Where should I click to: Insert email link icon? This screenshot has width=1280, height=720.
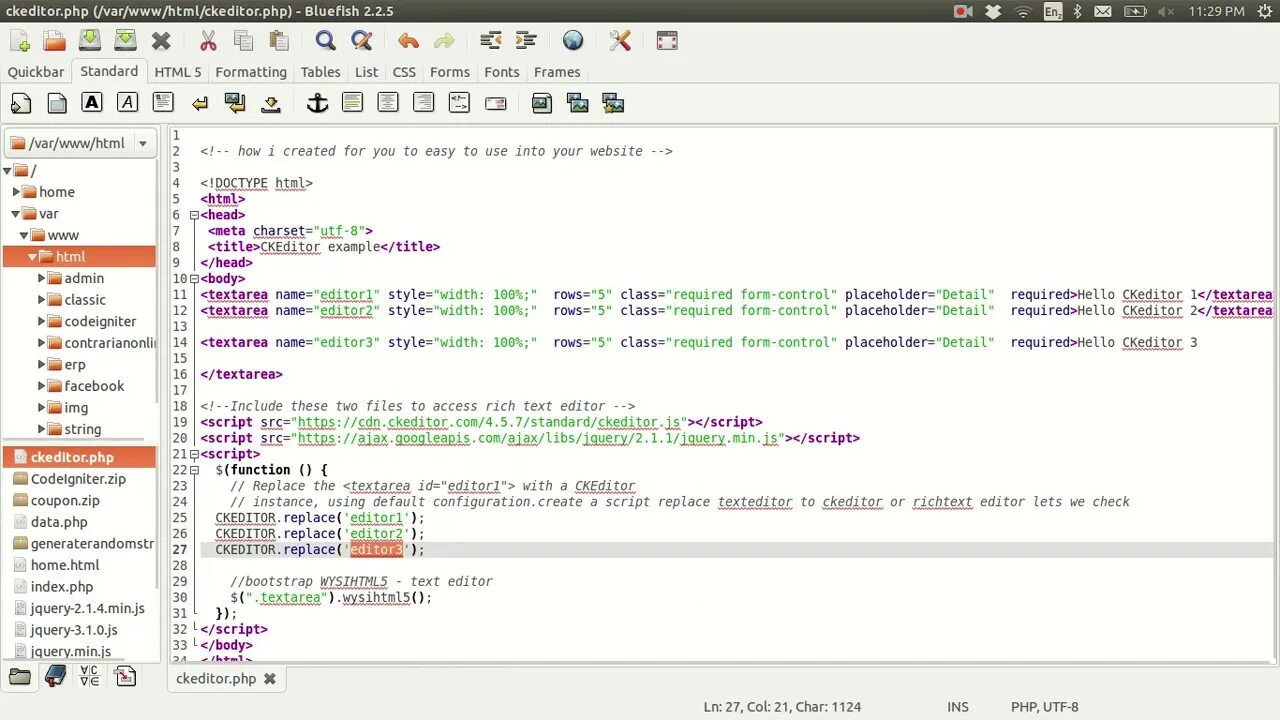(x=495, y=102)
